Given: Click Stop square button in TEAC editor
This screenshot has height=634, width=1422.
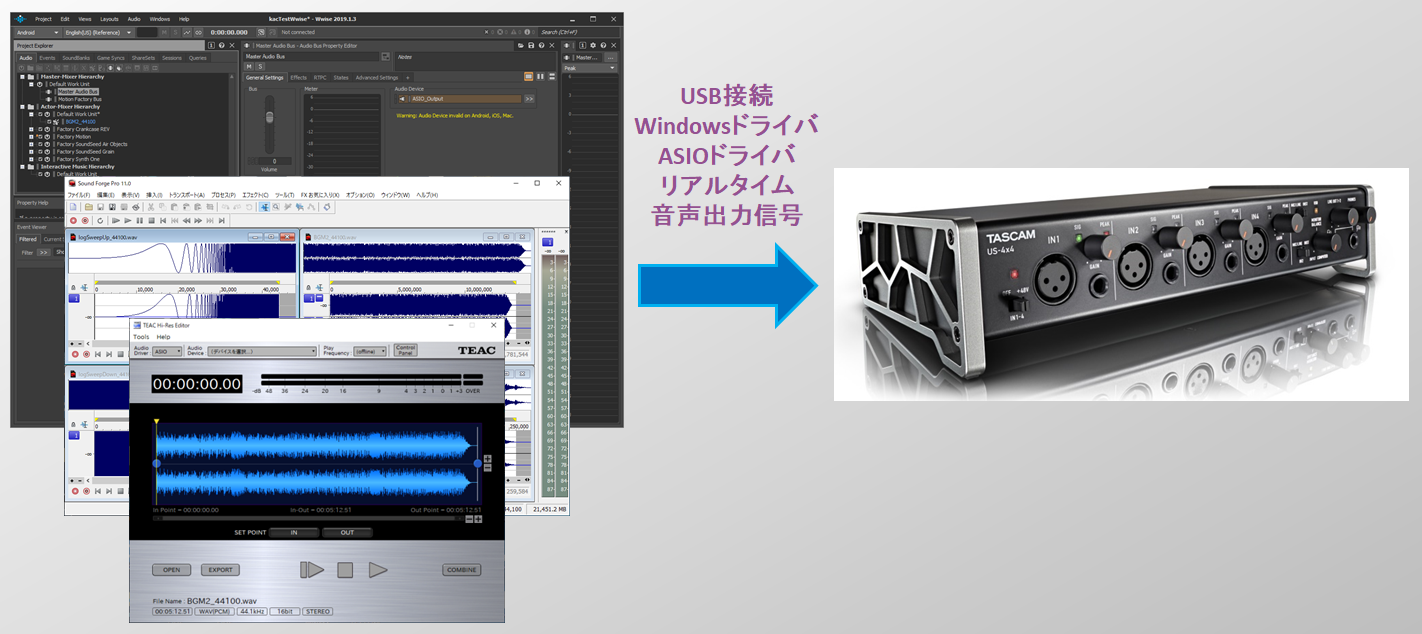Looking at the screenshot, I should (x=345, y=570).
